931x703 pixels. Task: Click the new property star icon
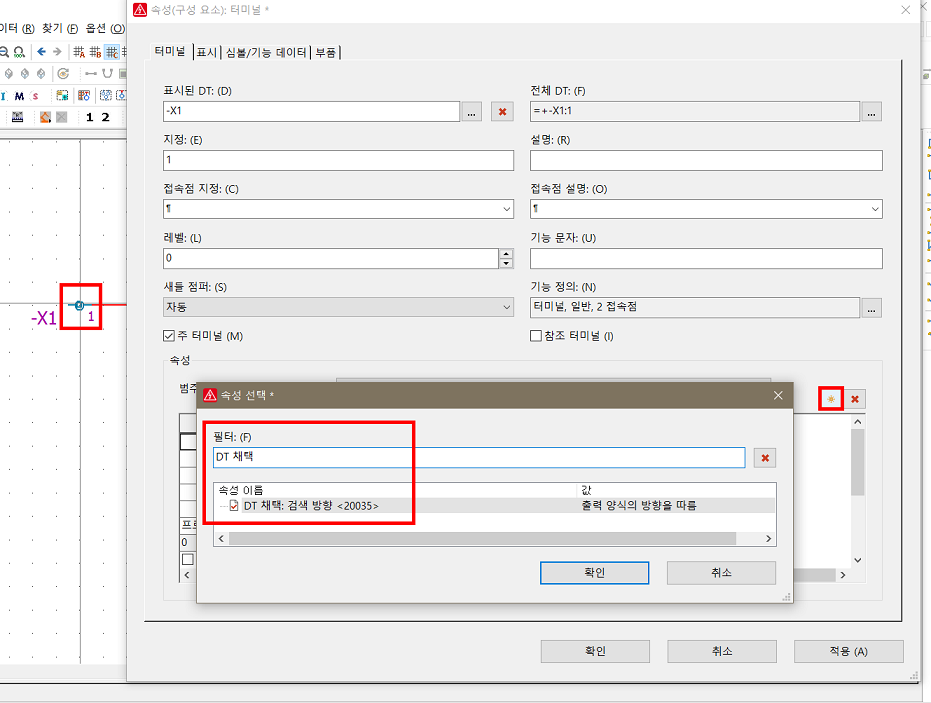(x=831, y=399)
